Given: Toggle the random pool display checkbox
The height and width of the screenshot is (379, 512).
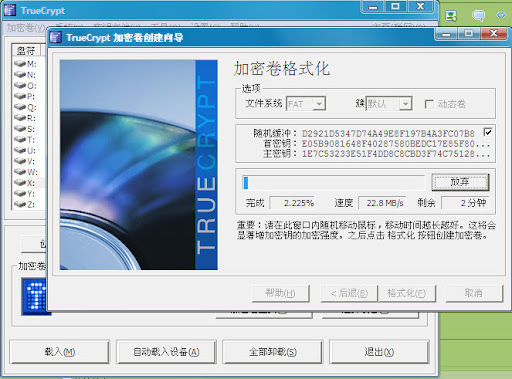Looking at the screenshot, I should [x=488, y=132].
